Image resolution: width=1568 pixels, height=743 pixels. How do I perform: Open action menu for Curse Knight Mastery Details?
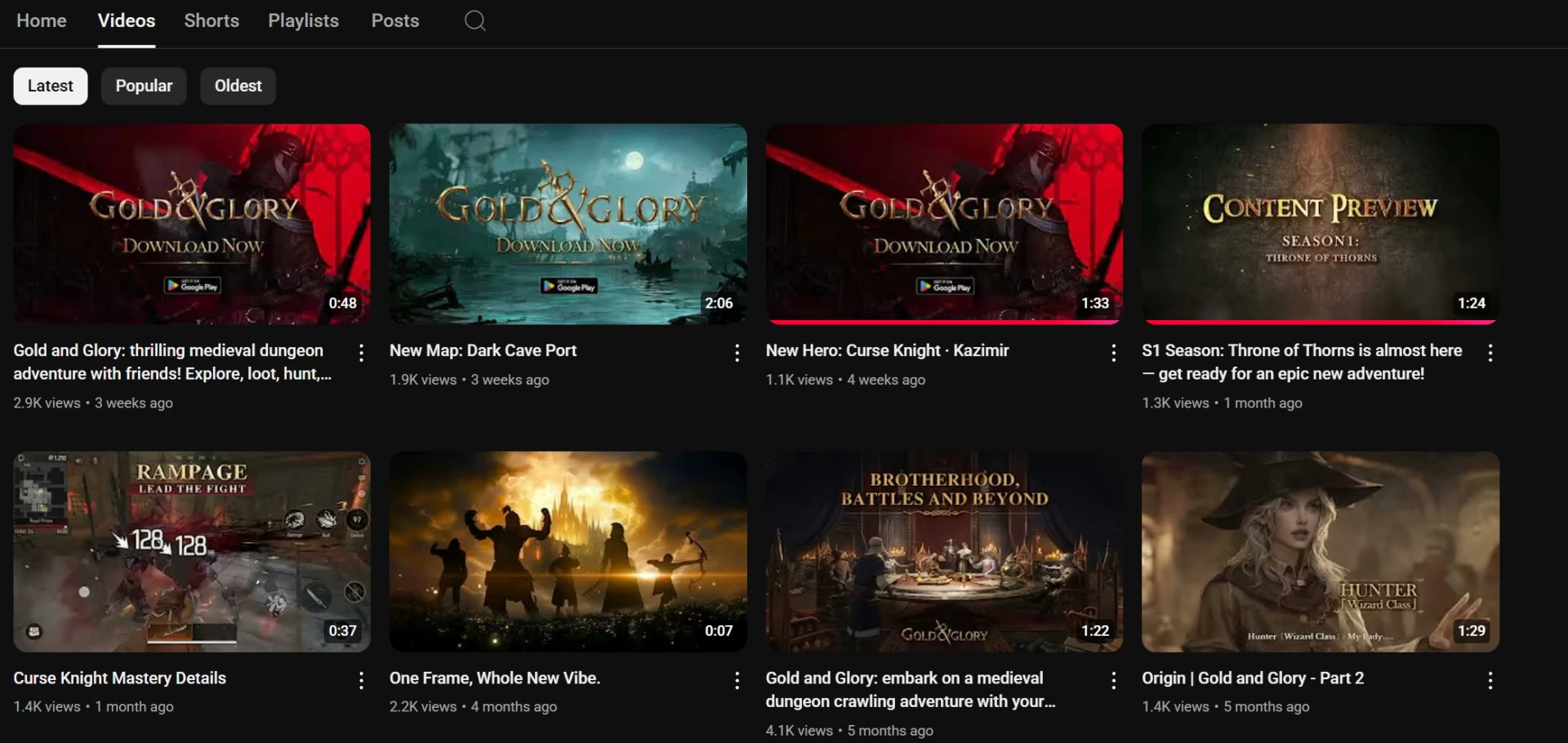click(361, 680)
